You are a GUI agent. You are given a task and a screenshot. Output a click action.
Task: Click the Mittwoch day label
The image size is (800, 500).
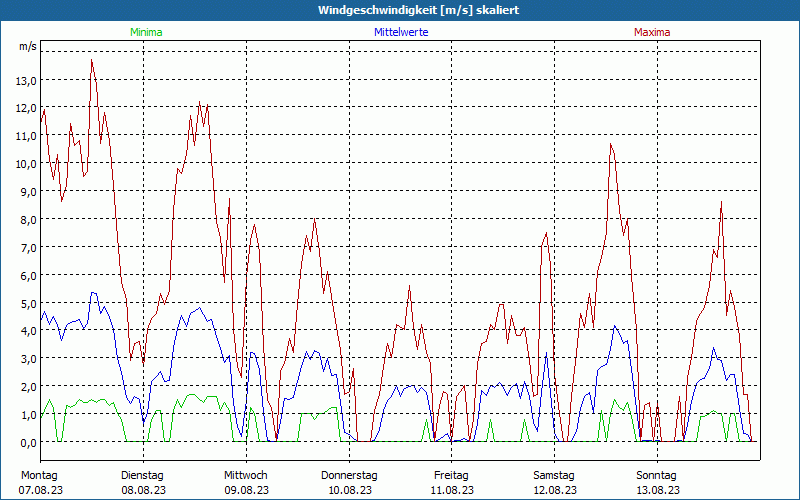[246, 475]
